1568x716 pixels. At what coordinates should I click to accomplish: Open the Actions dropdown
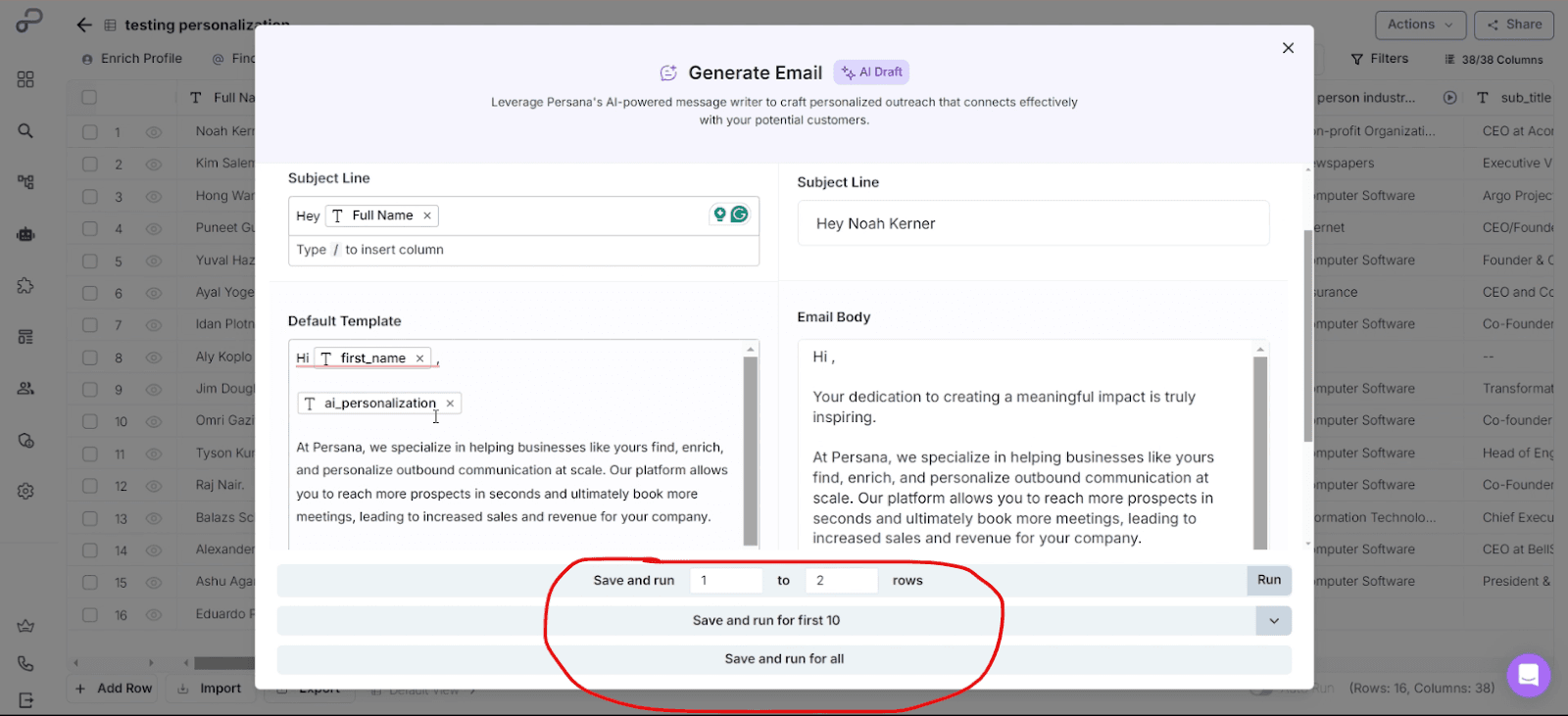pos(1421,24)
